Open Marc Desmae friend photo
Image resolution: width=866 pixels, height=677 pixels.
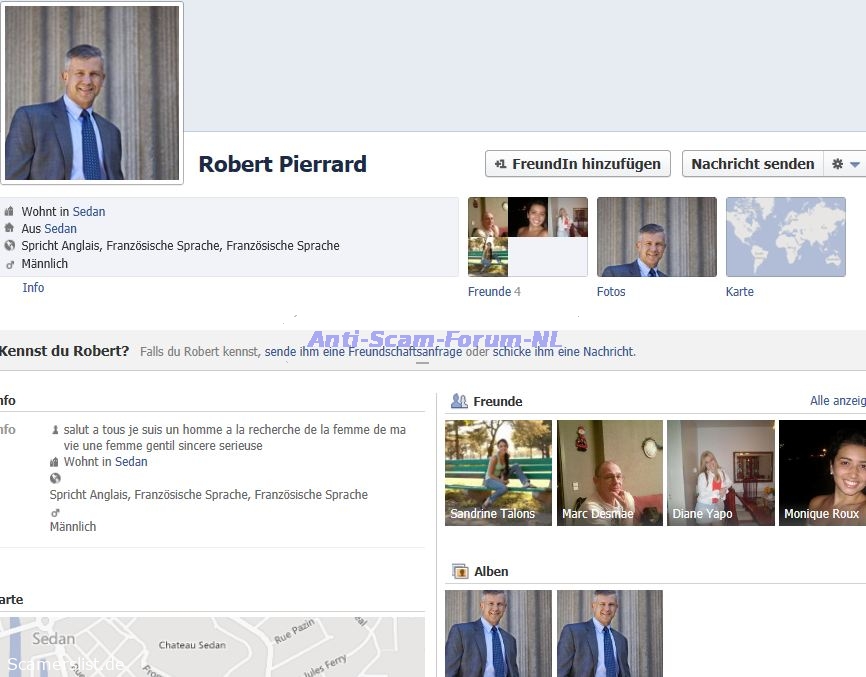click(x=609, y=472)
